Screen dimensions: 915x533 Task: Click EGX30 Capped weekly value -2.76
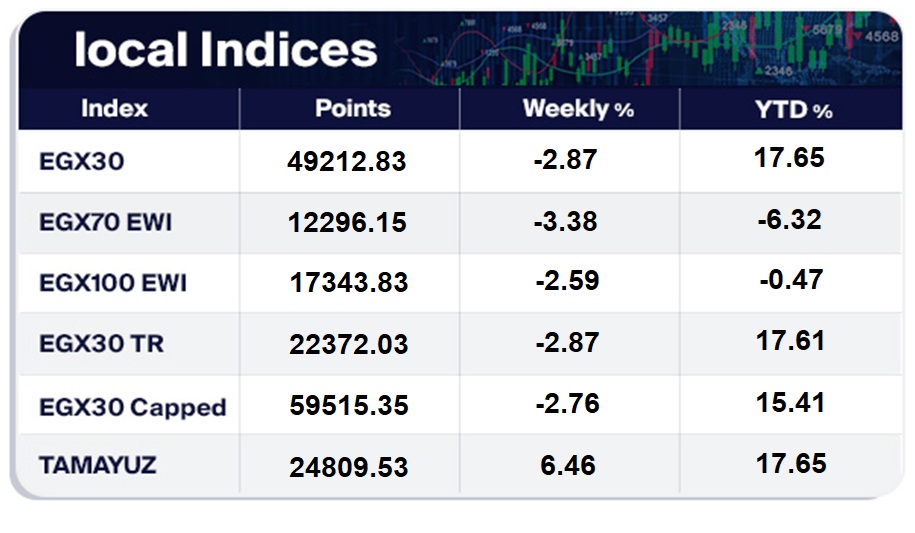566,403
